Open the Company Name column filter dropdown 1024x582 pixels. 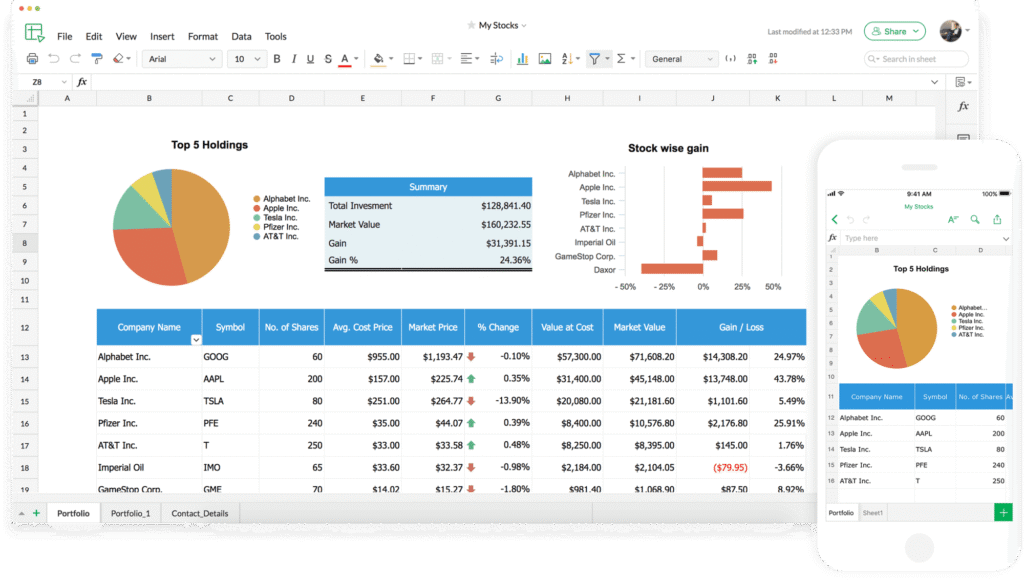pyautogui.click(x=196, y=340)
